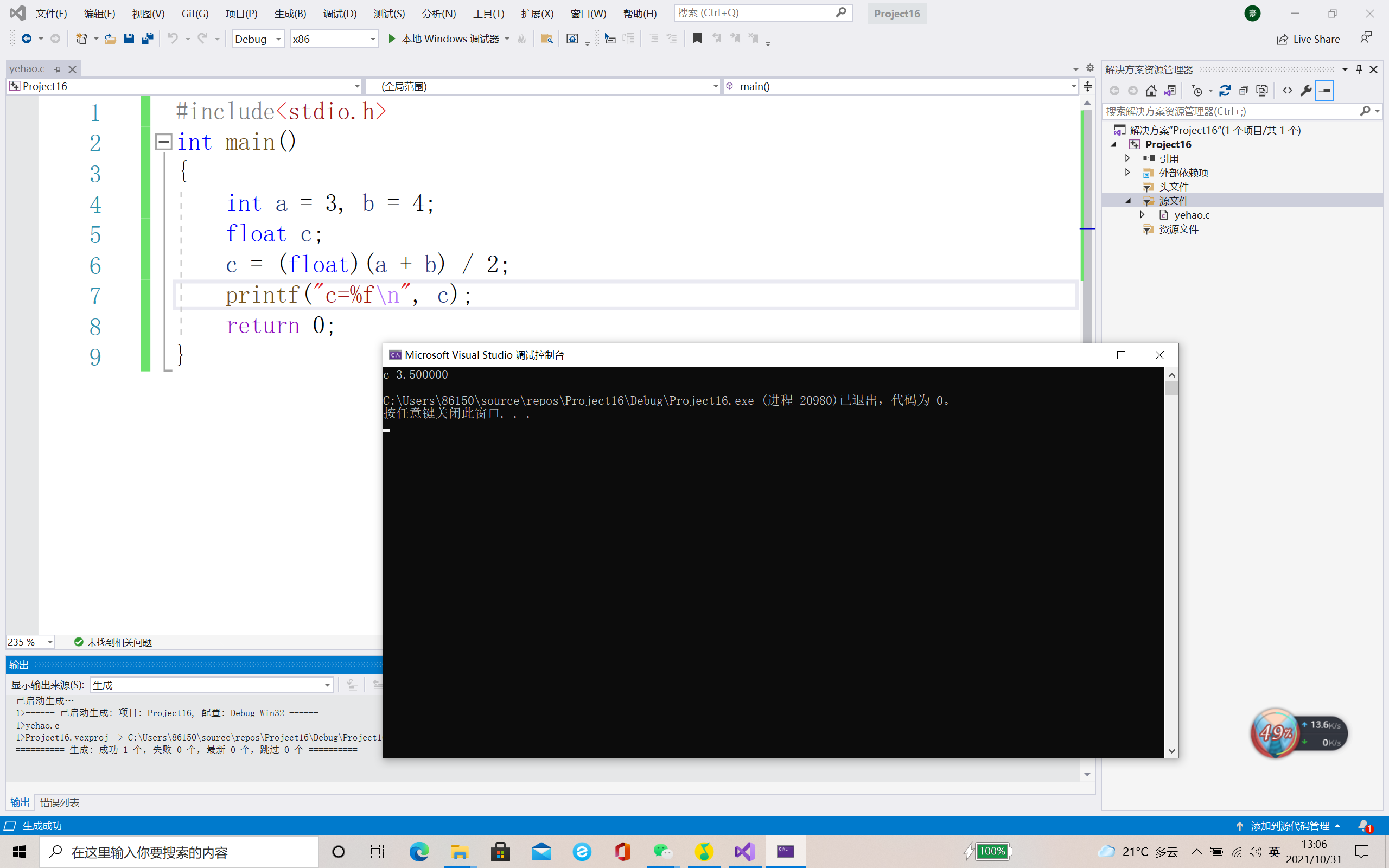Click the debug console vertical scrollbar thumb
Image resolution: width=1389 pixels, height=868 pixels.
coord(1171,388)
